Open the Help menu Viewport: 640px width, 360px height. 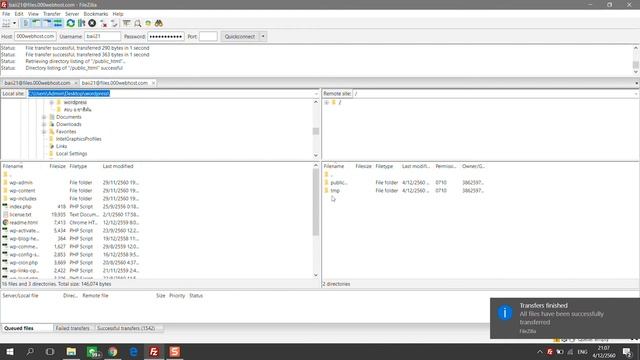pyautogui.click(x=118, y=14)
